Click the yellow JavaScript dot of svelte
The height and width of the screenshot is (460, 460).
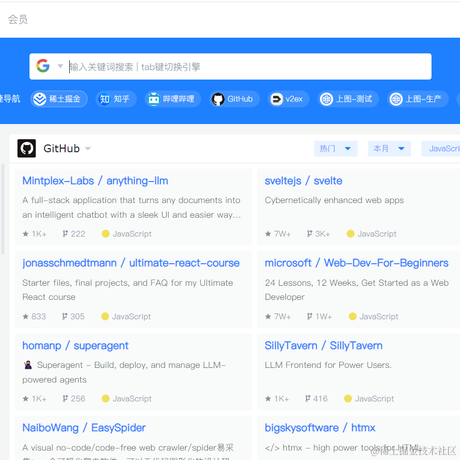coord(350,234)
